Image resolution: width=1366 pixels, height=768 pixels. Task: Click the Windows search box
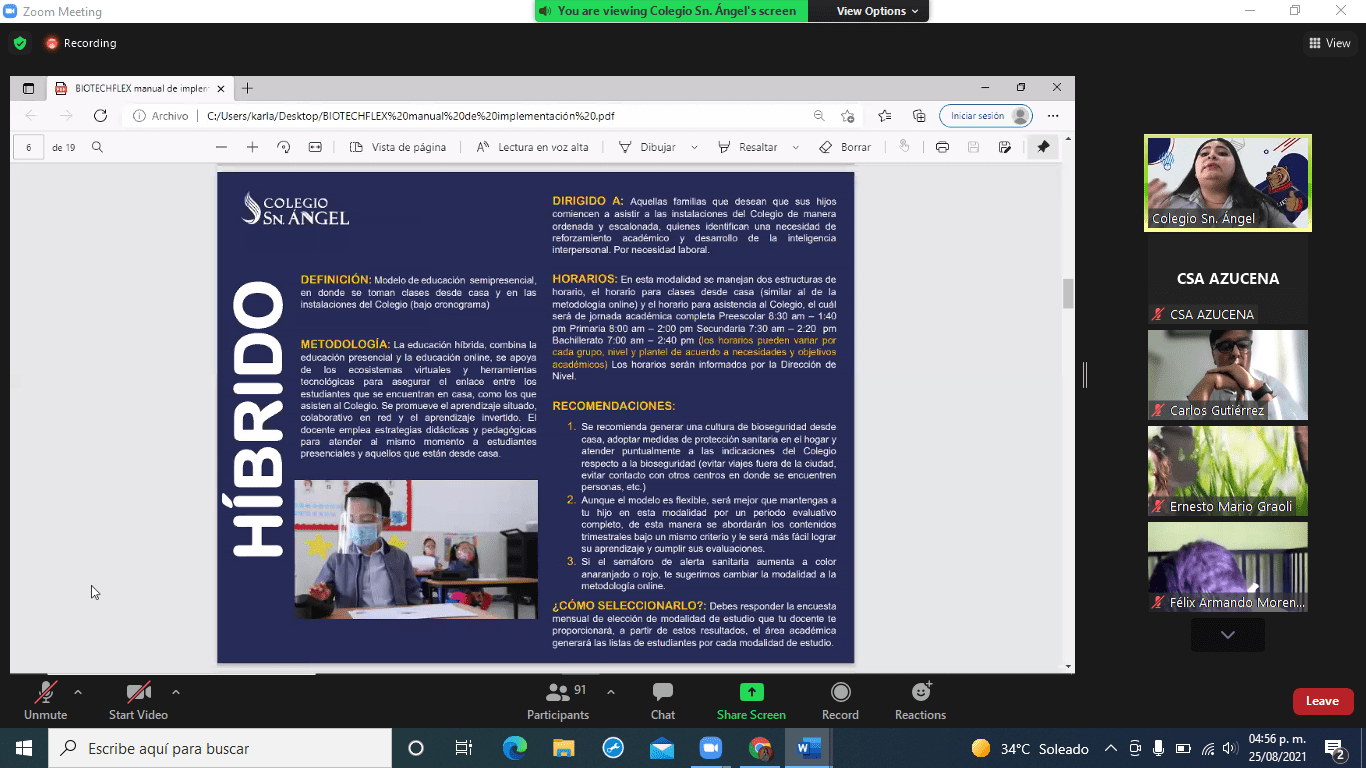[220, 748]
